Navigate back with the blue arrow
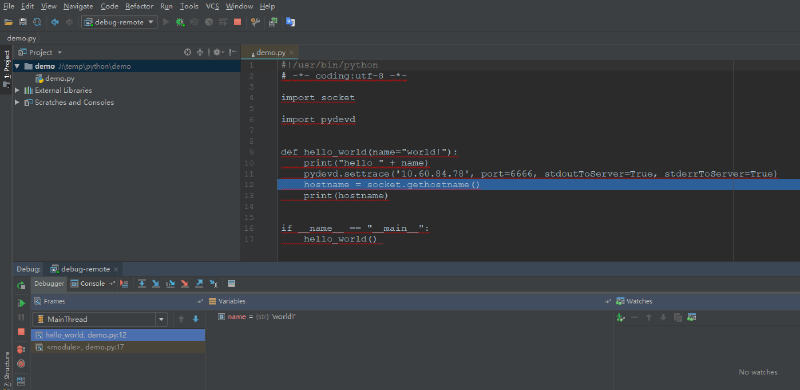The height and width of the screenshot is (390, 800). coord(55,22)
